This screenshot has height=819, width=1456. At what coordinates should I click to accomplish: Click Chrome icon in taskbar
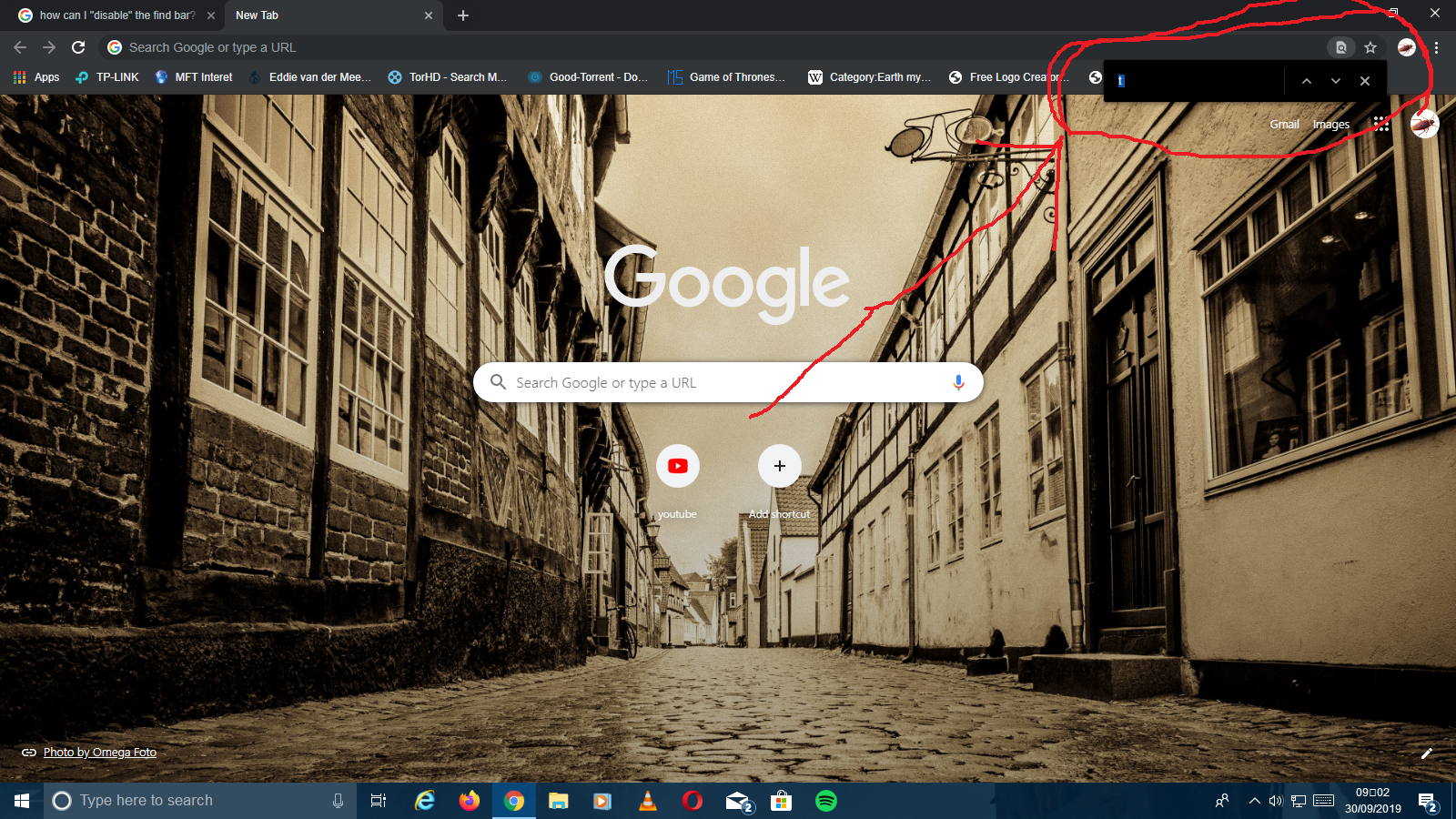[514, 801]
